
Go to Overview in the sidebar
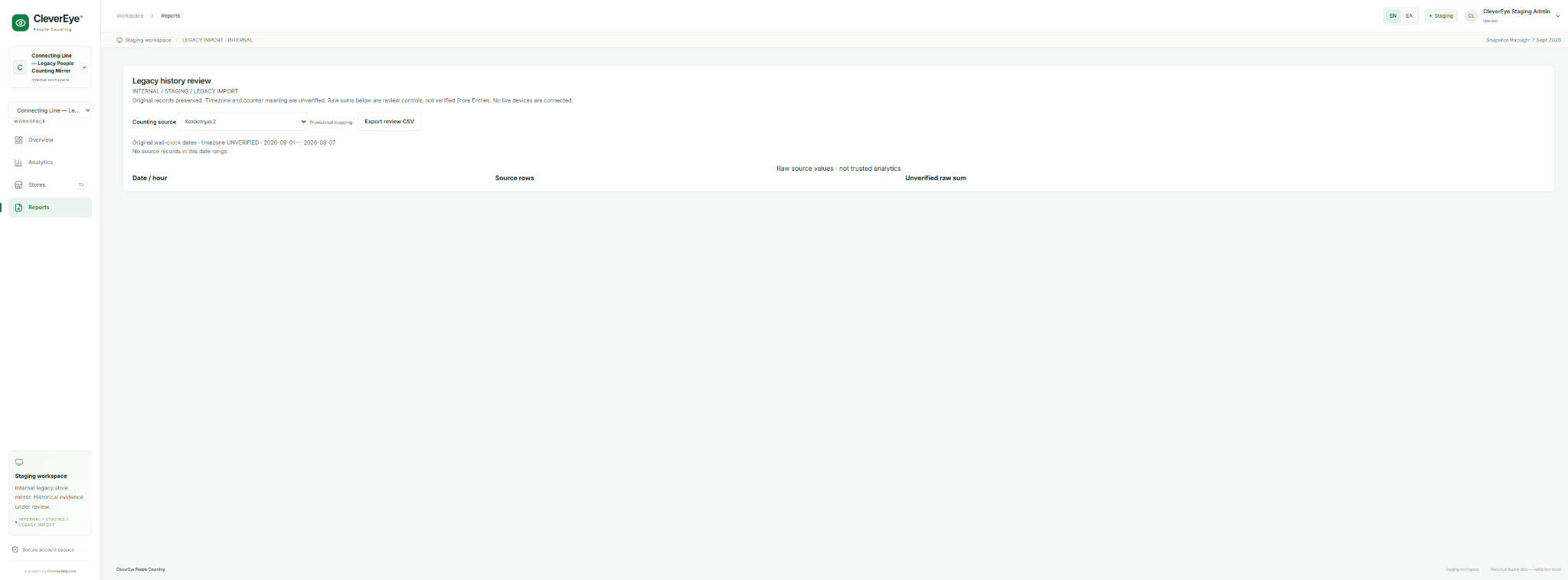50,140
